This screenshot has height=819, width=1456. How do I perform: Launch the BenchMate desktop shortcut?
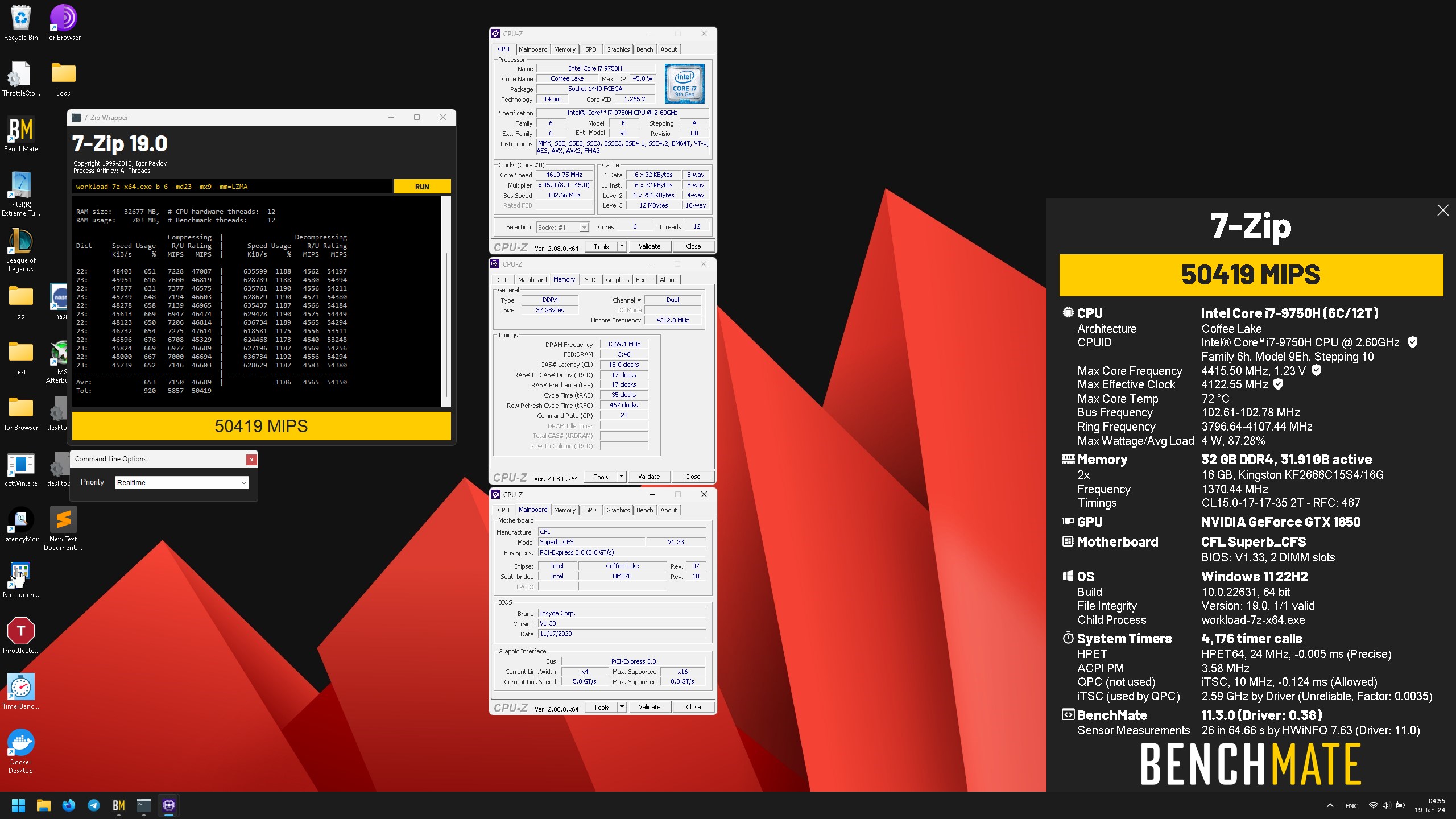(20, 134)
